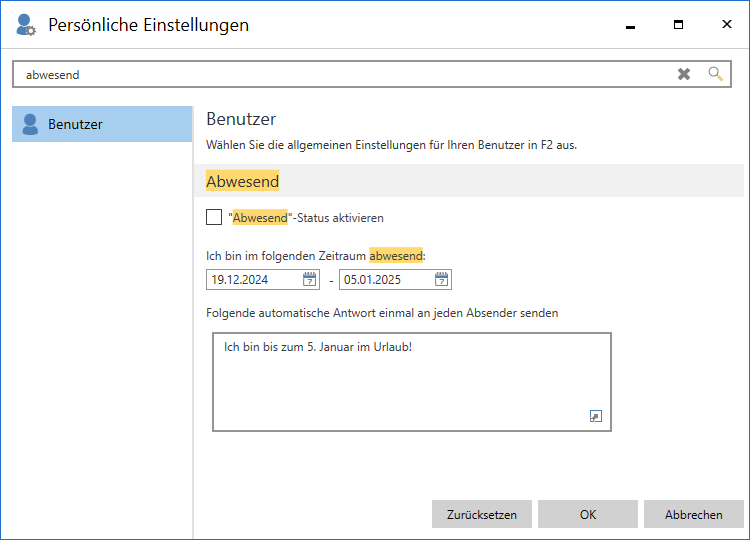The width and height of the screenshot is (750, 540).
Task: Confirm settings with the OK button
Action: coord(588,514)
